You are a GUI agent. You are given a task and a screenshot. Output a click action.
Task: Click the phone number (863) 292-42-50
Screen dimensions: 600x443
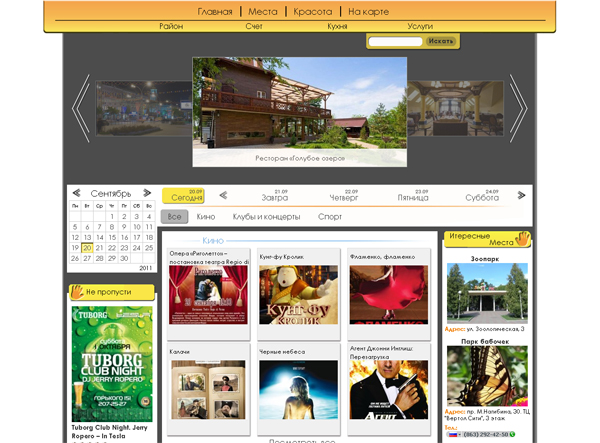[486, 434]
